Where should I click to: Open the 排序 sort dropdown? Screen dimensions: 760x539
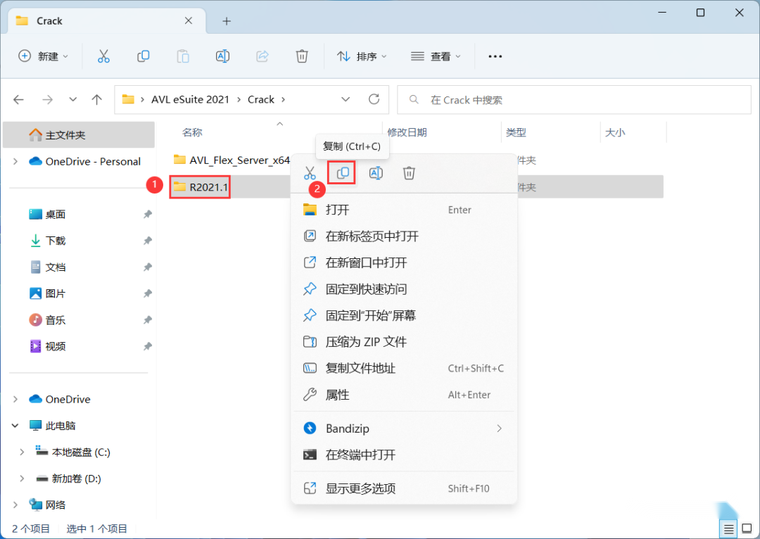pos(362,56)
